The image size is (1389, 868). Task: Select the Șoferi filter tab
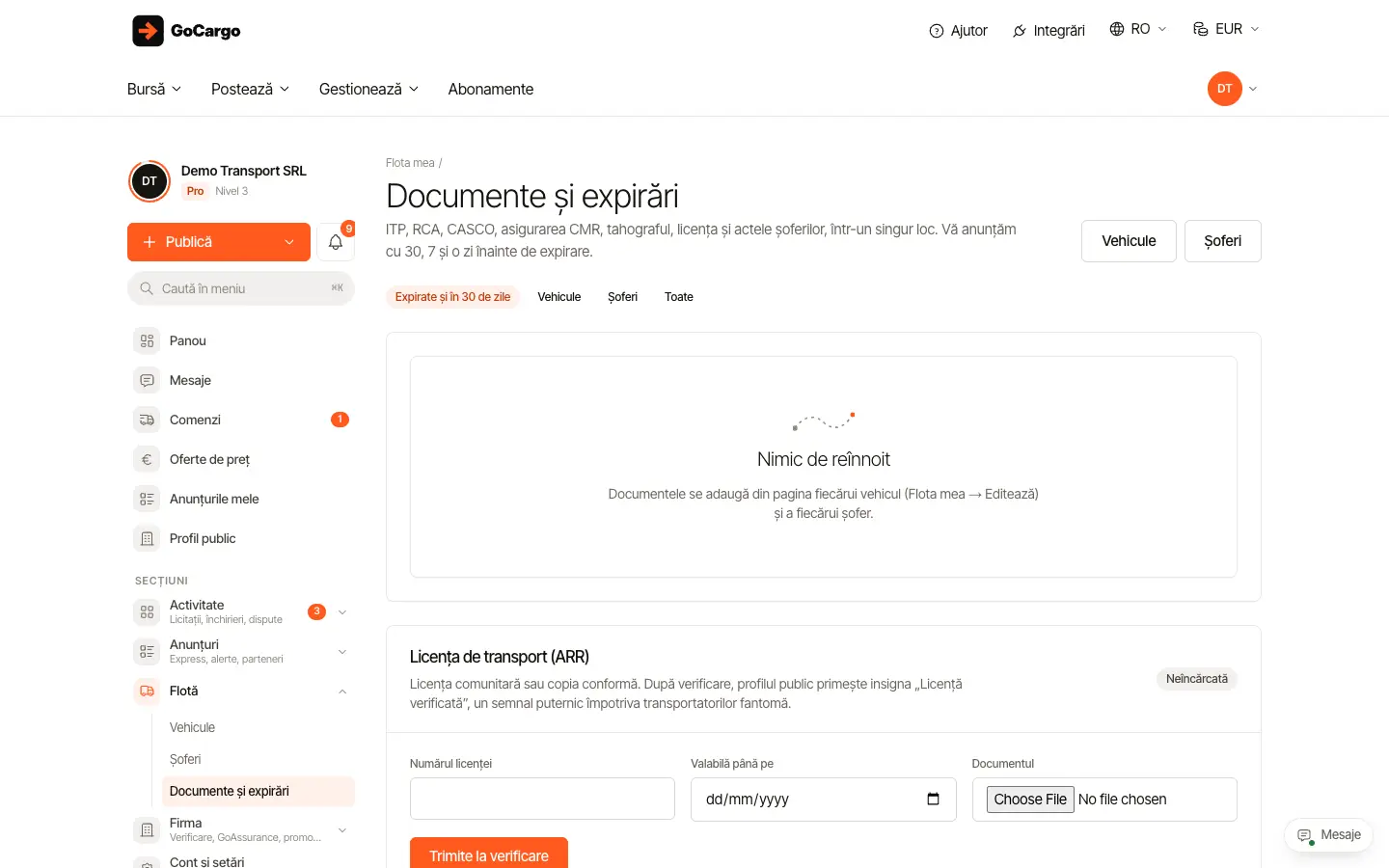coord(622,297)
